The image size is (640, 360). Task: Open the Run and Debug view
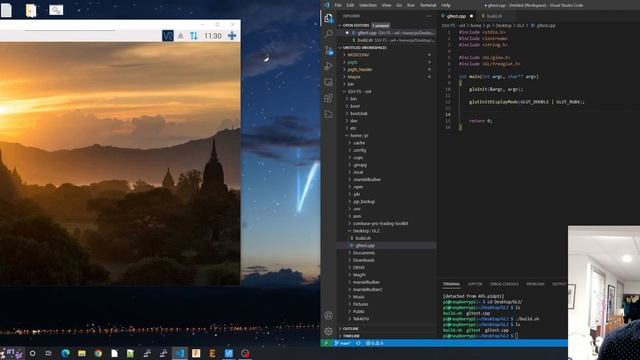(x=329, y=66)
